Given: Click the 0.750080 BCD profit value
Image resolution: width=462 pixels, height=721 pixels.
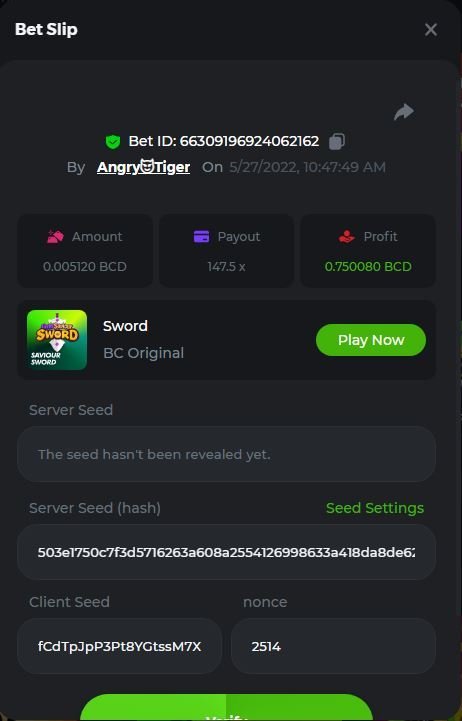Looking at the screenshot, I should pyautogui.click(x=368, y=267).
